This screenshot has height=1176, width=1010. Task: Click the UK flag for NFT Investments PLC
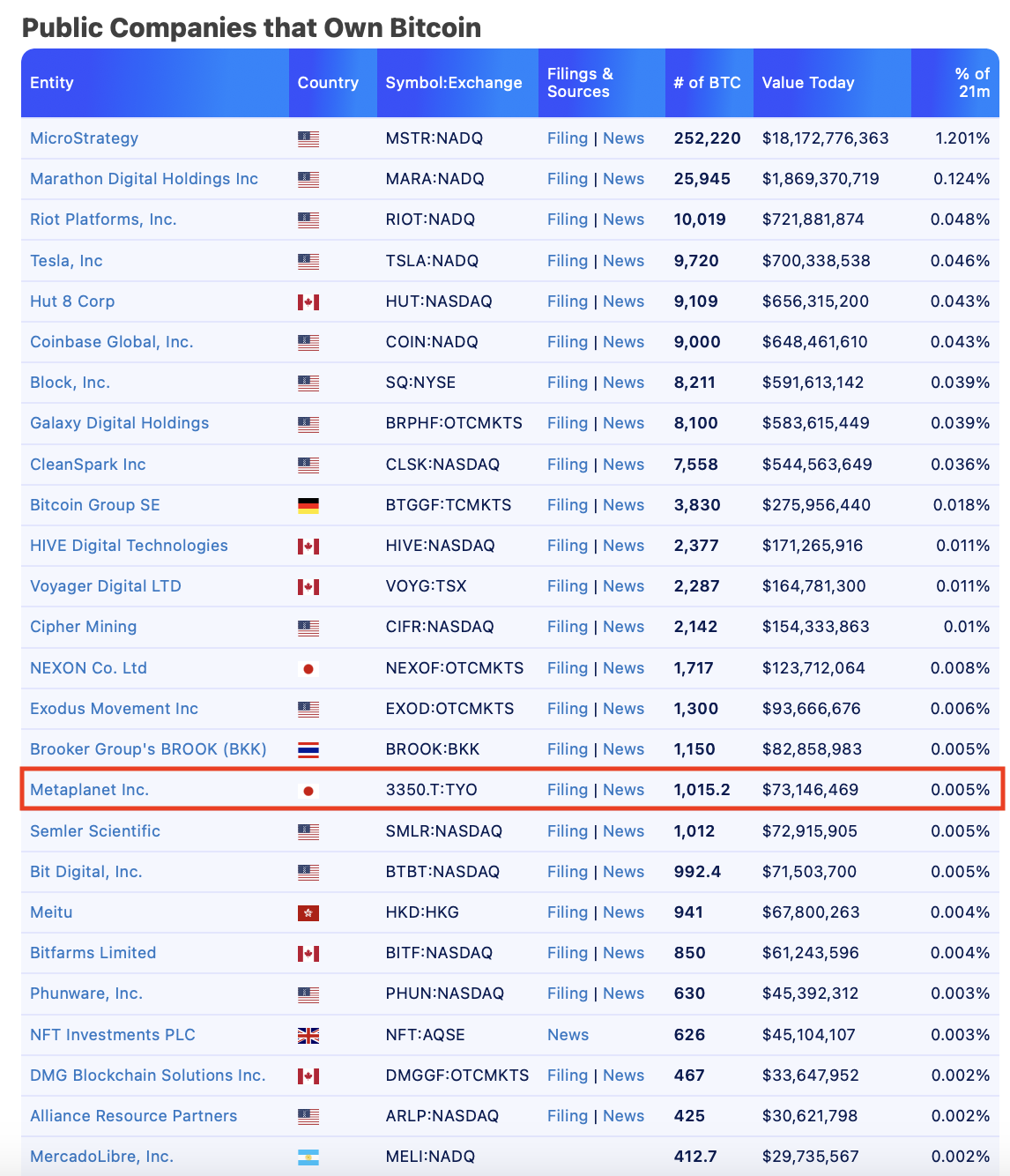pos(308,1035)
